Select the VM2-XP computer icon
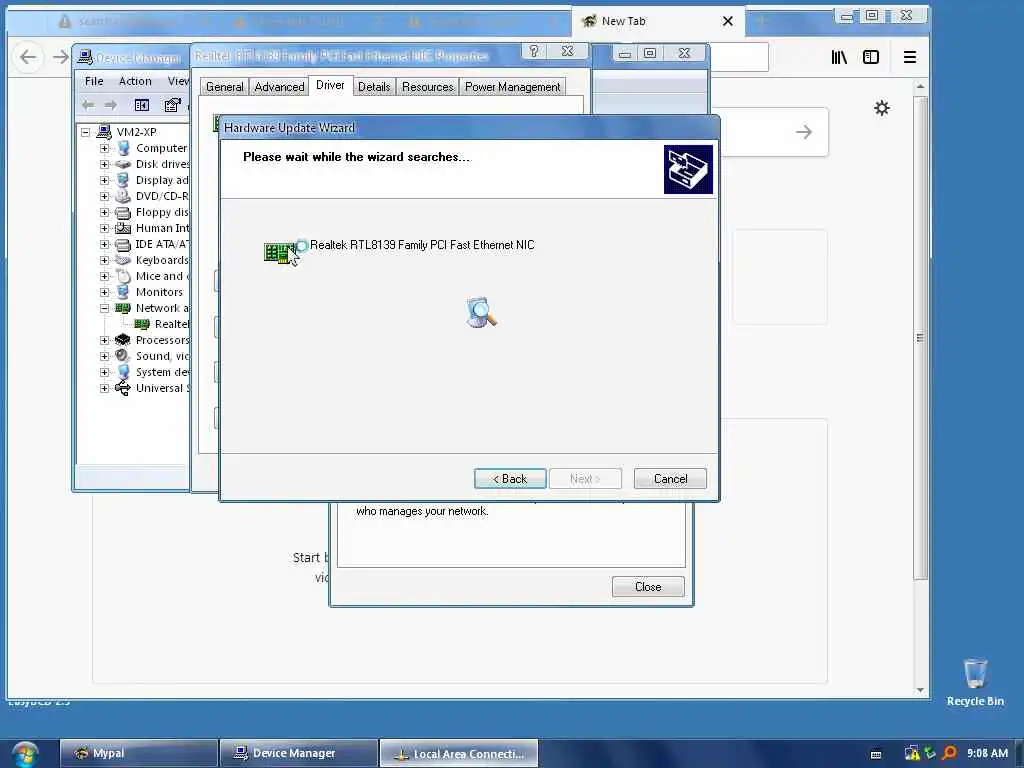The height and width of the screenshot is (768, 1024). (104, 132)
